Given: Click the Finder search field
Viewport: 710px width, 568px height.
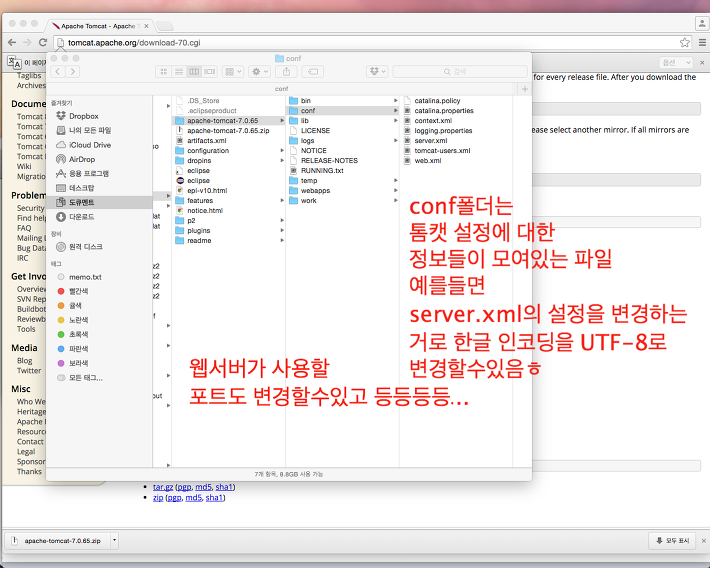Looking at the screenshot, I should coord(460,72).
